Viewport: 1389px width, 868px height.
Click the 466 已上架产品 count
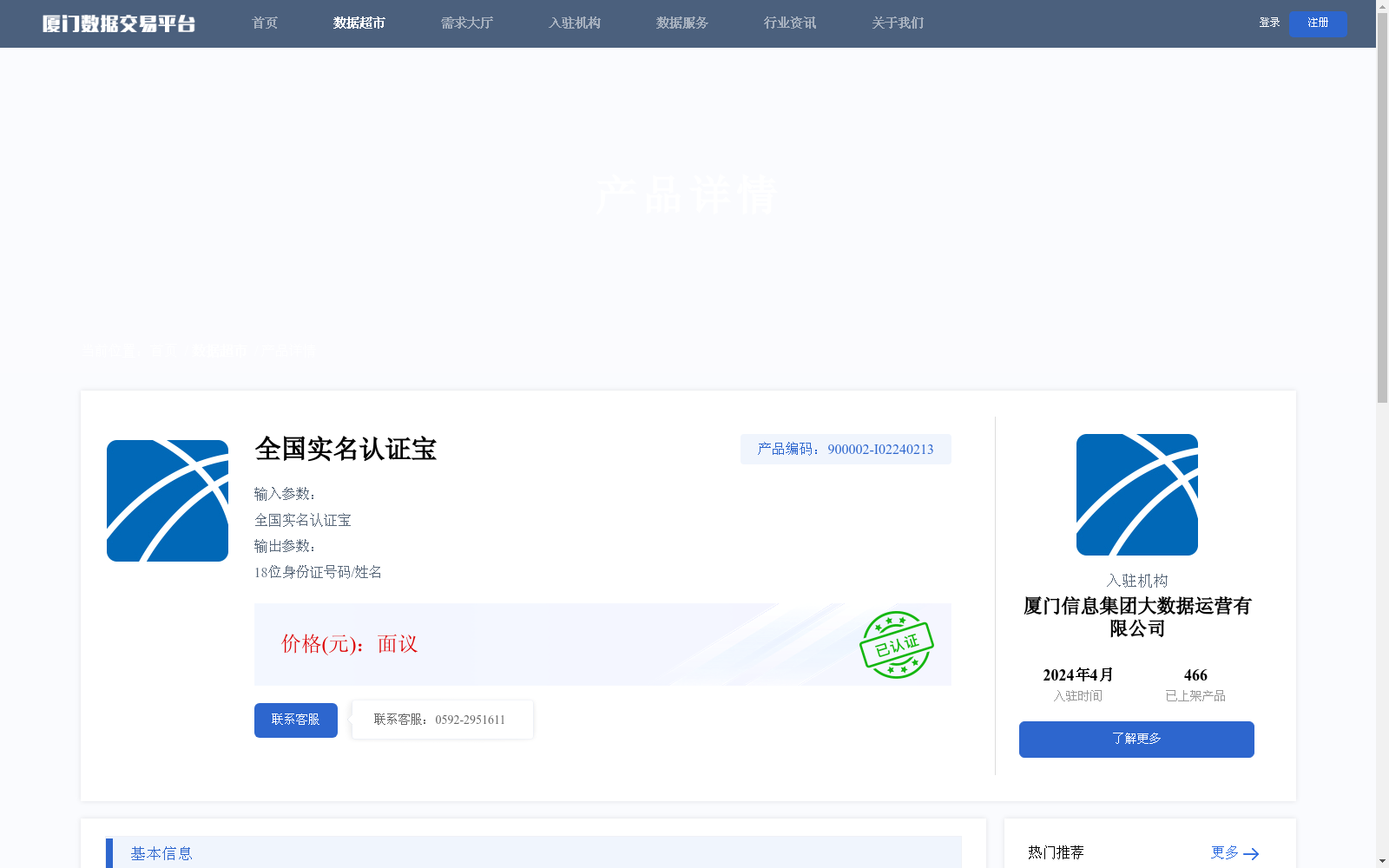tap(1195, 675)
